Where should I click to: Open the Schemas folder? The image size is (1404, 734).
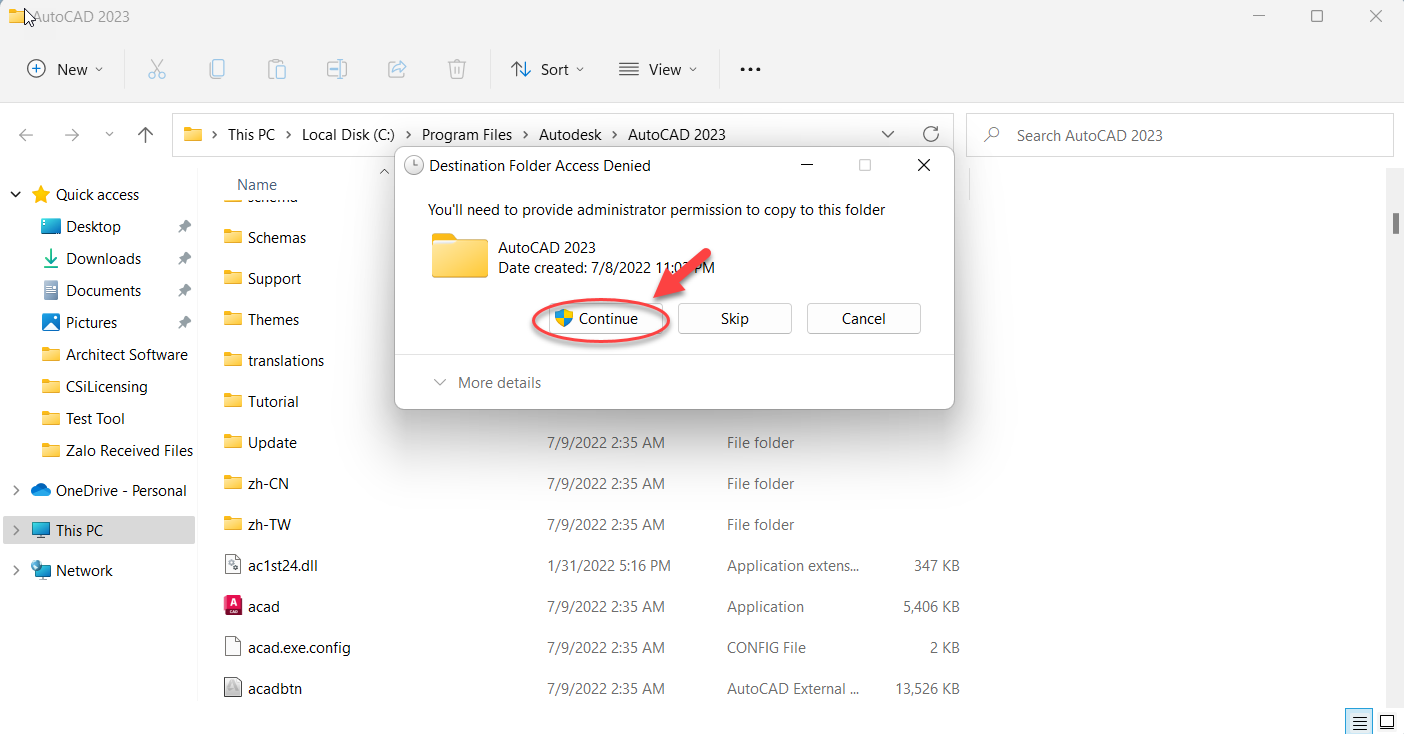[x=265, y=238]
